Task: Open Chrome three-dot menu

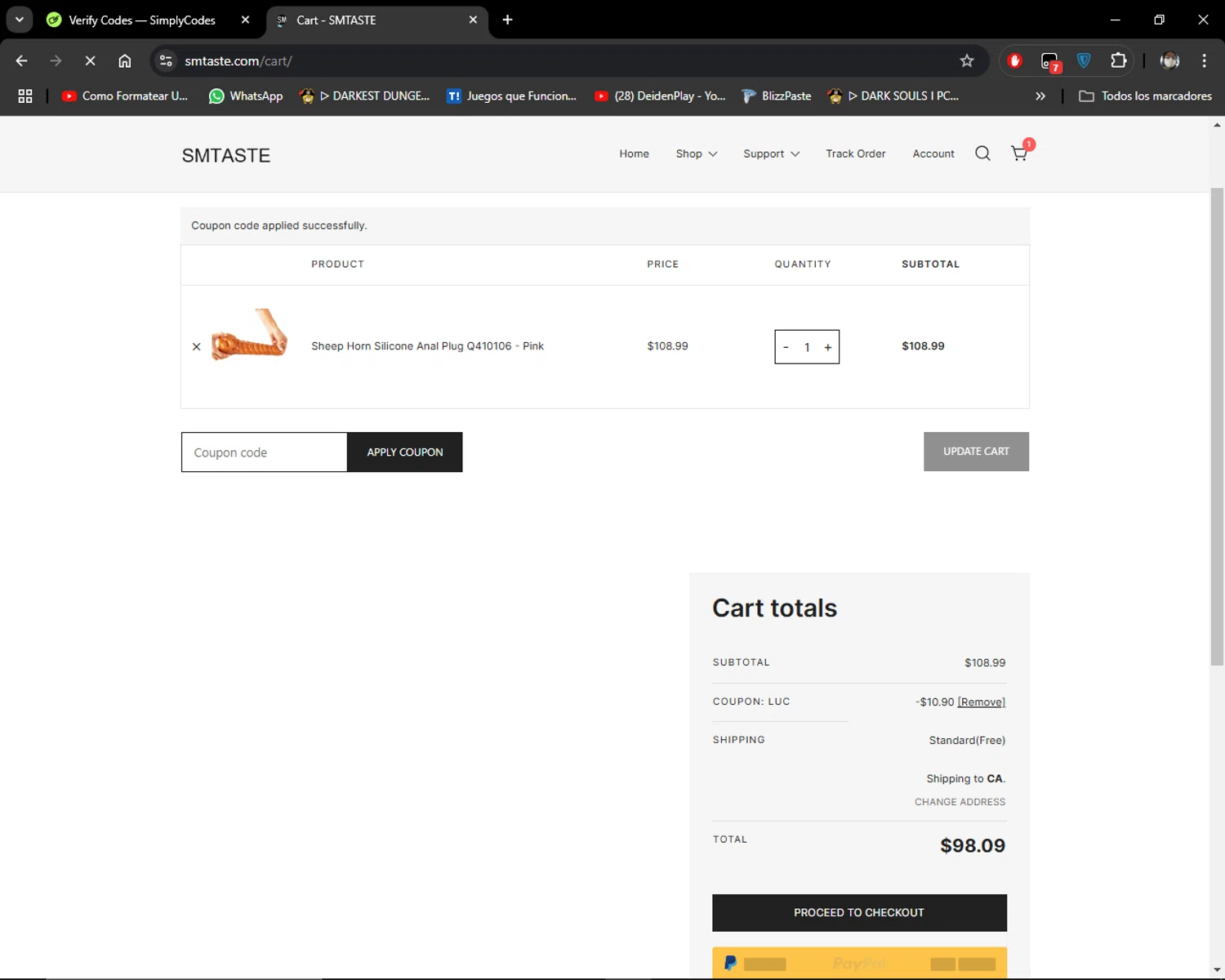Action: coord(1204,60)
